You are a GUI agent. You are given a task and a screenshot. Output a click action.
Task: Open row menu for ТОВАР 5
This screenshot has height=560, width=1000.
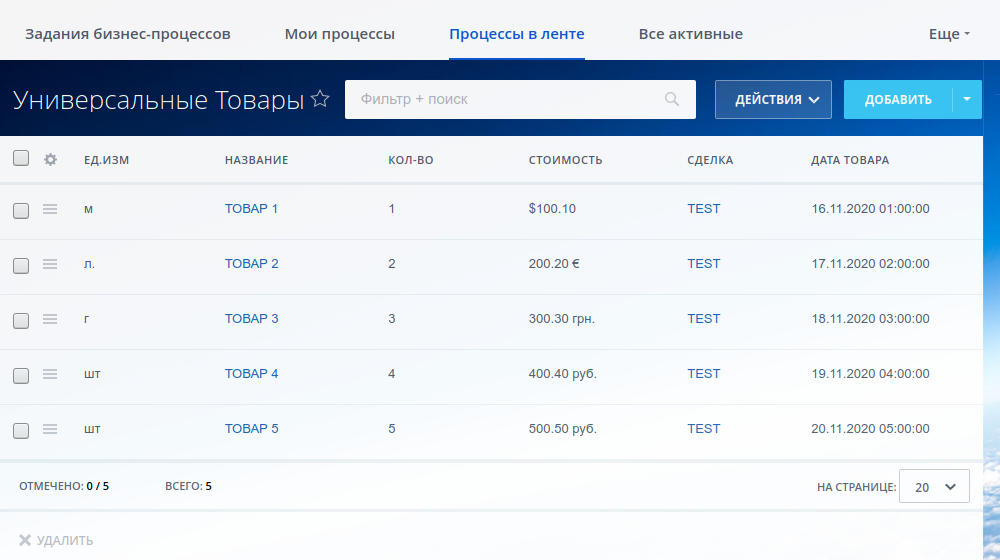(50, 429)
